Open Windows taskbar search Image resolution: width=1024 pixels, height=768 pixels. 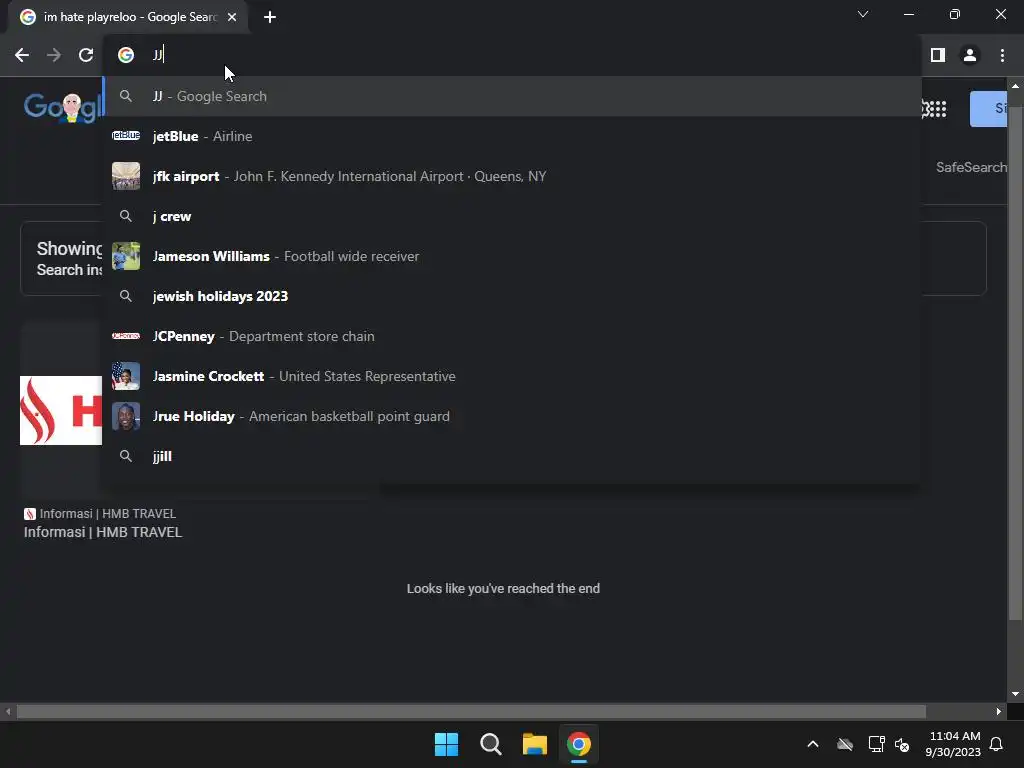point(490,744)
